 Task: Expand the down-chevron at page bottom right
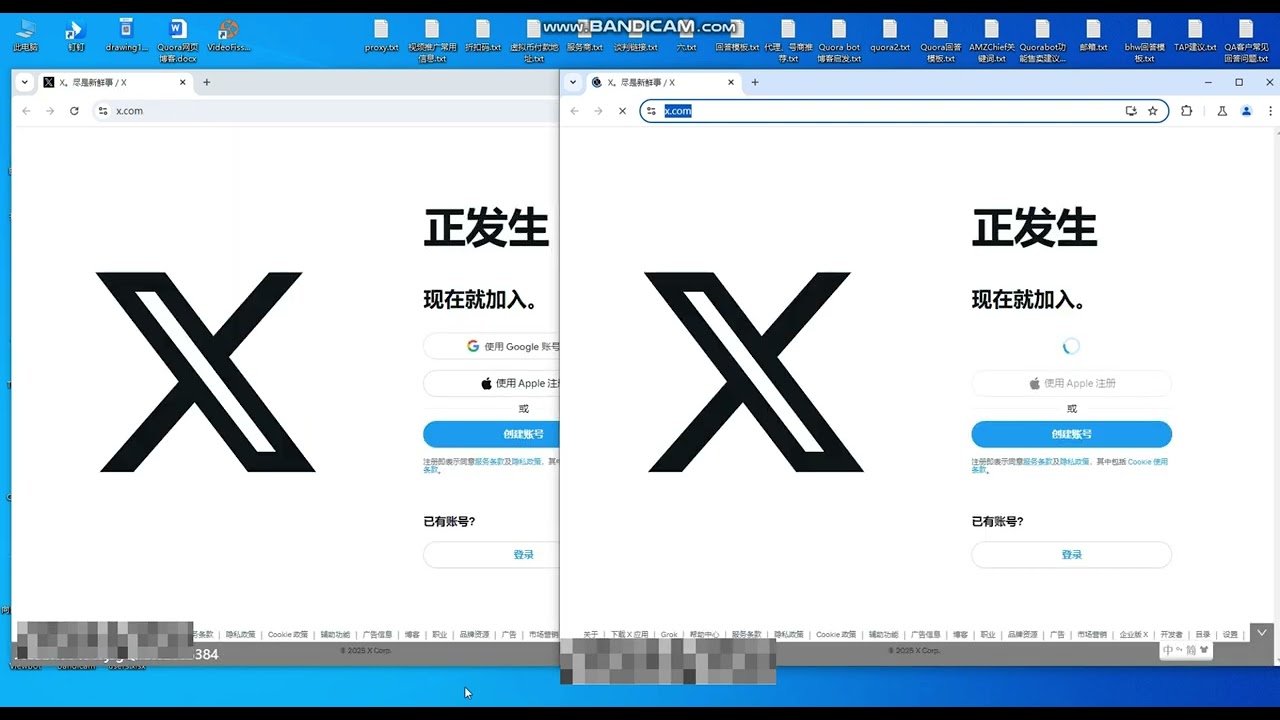tap(1262, 632)
